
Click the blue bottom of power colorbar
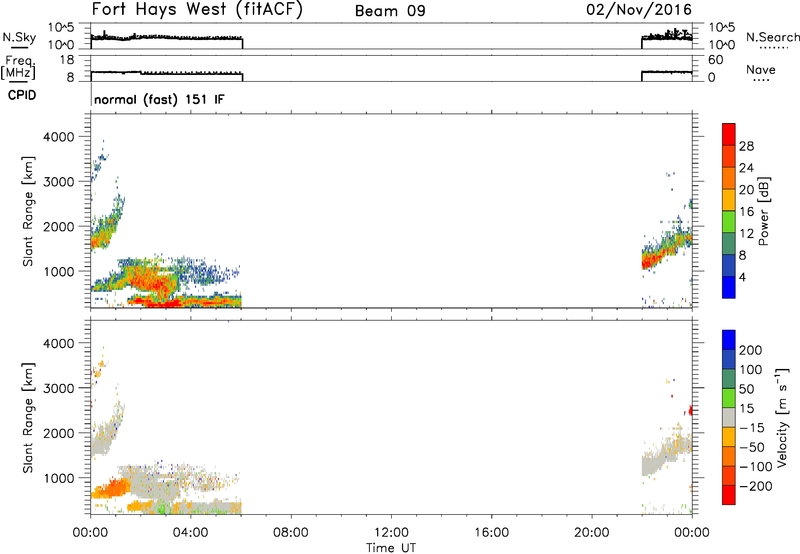(x=729, y=287)
